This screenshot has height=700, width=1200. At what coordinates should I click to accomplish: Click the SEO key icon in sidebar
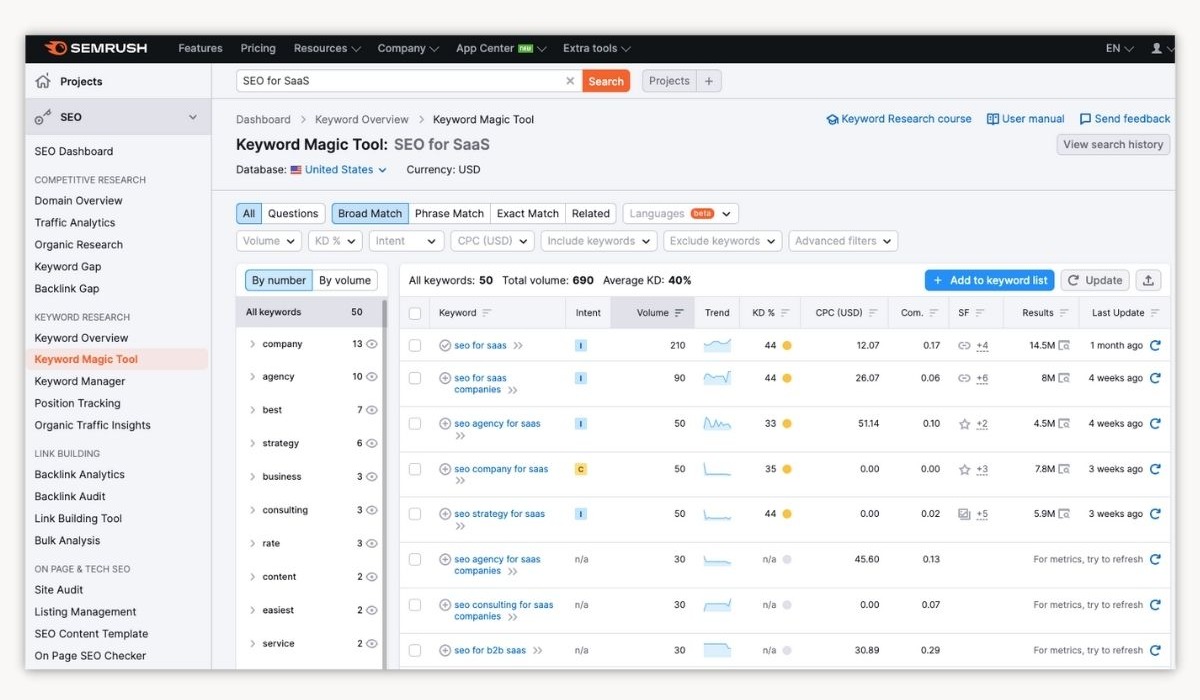(43, 117)
